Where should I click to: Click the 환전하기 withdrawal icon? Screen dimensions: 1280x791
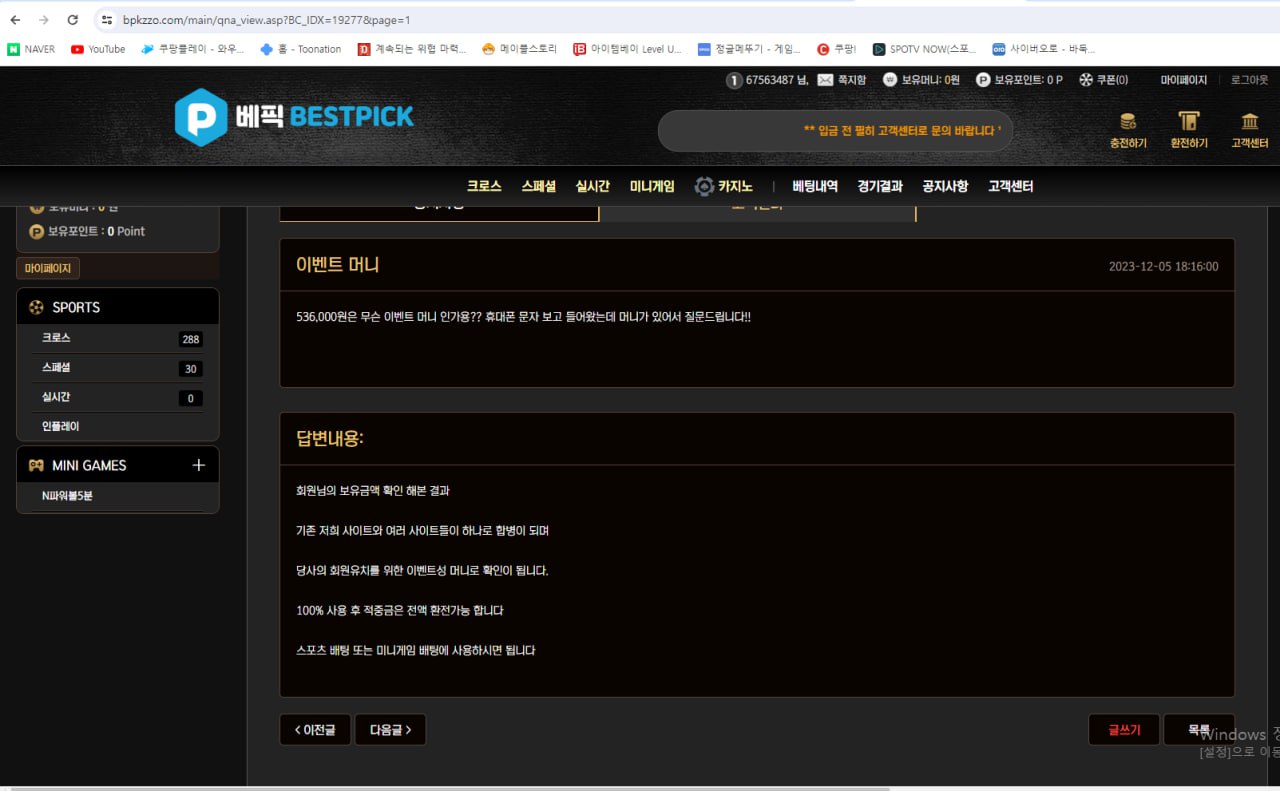tap(1188, 122)
